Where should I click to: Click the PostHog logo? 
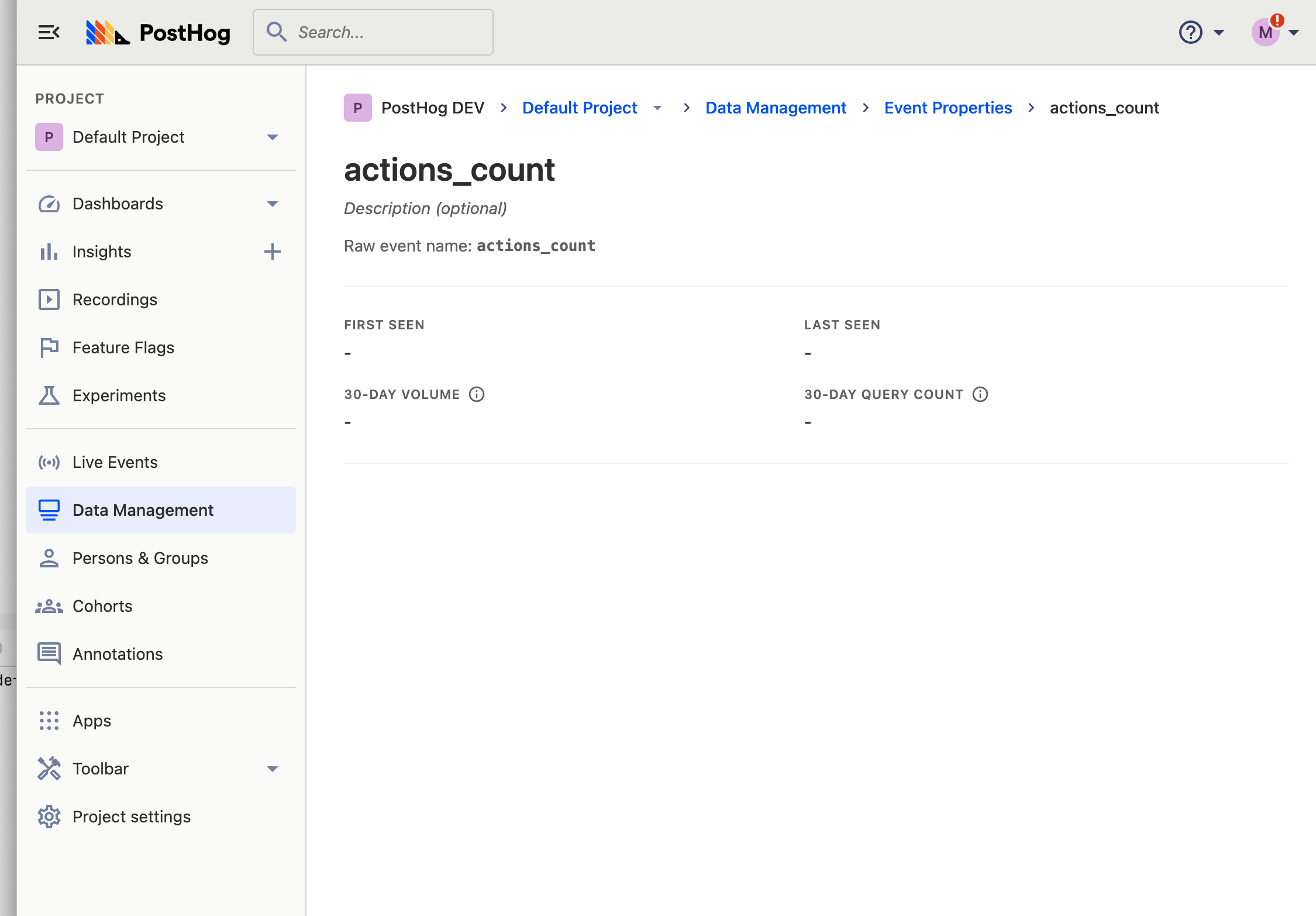point(158,33)
